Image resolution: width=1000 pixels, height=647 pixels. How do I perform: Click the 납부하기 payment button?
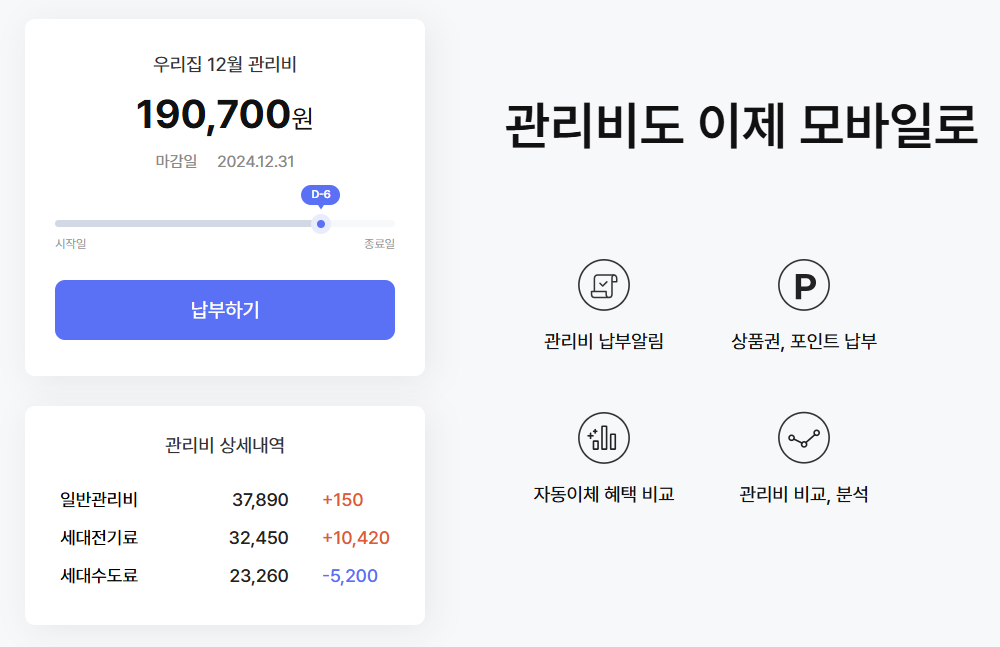click(224, 310)
